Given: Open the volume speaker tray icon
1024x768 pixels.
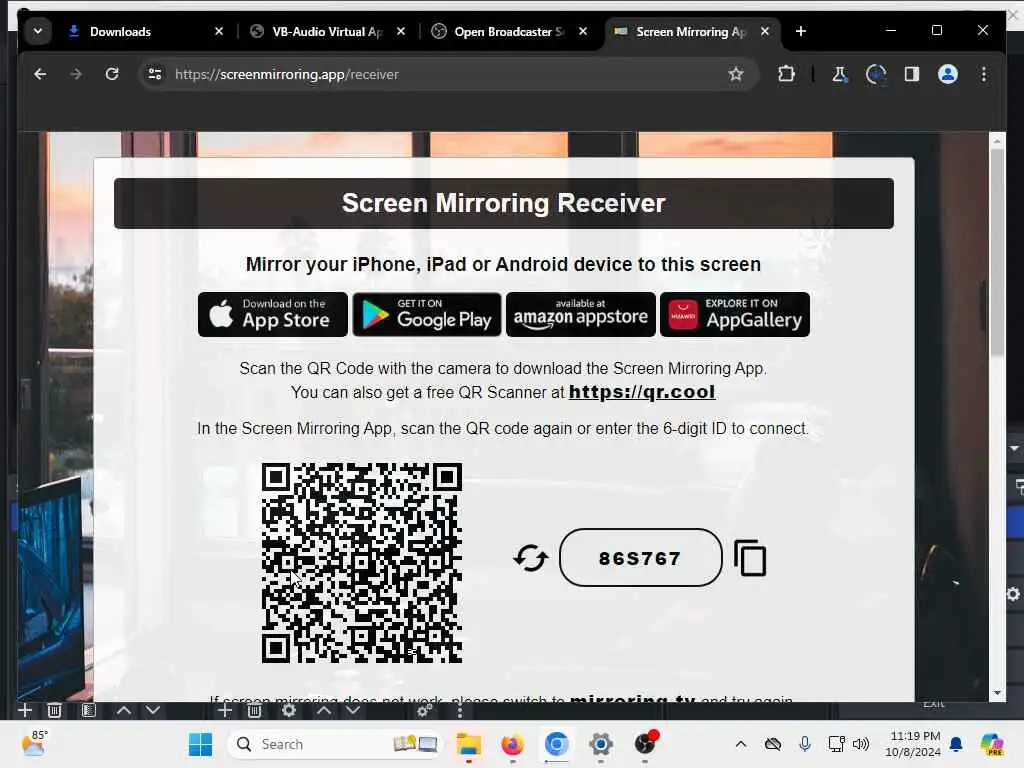Looking at the screenshot, I should (x=861, y=744).
